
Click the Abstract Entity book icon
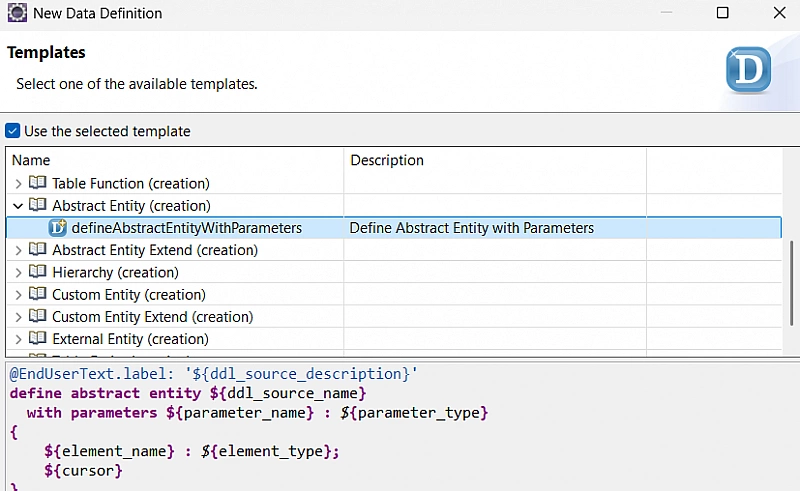pyautogui.click(x=38, y=206)
